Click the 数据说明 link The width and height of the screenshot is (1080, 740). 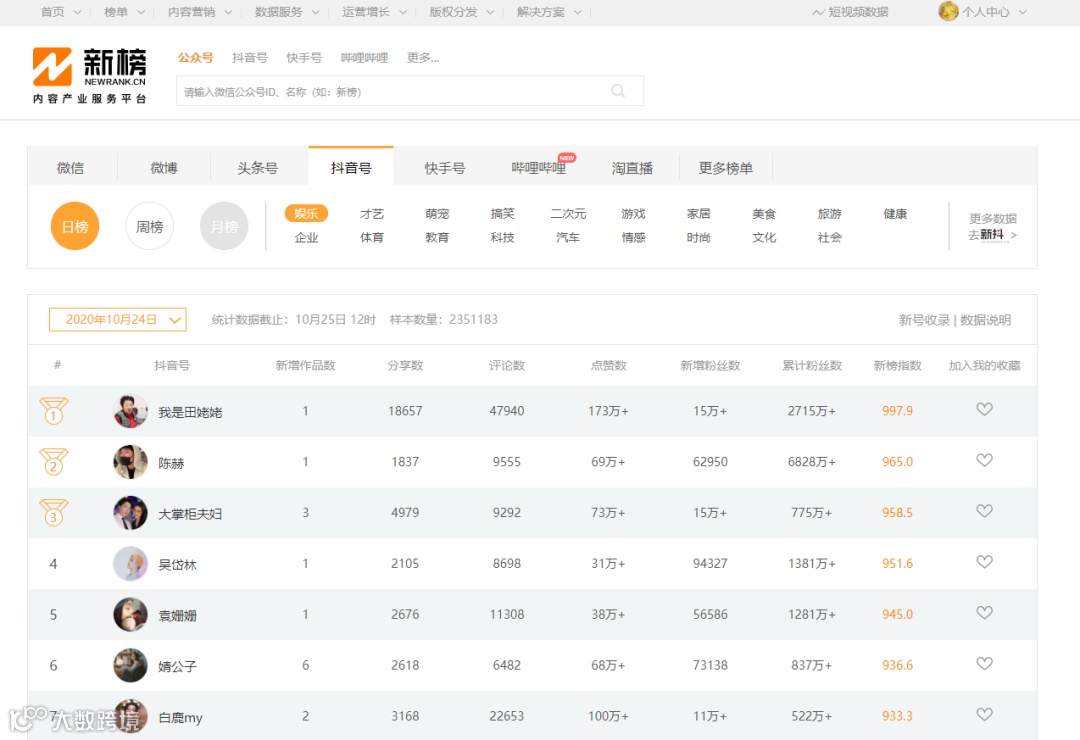click(x=985, y=320)
